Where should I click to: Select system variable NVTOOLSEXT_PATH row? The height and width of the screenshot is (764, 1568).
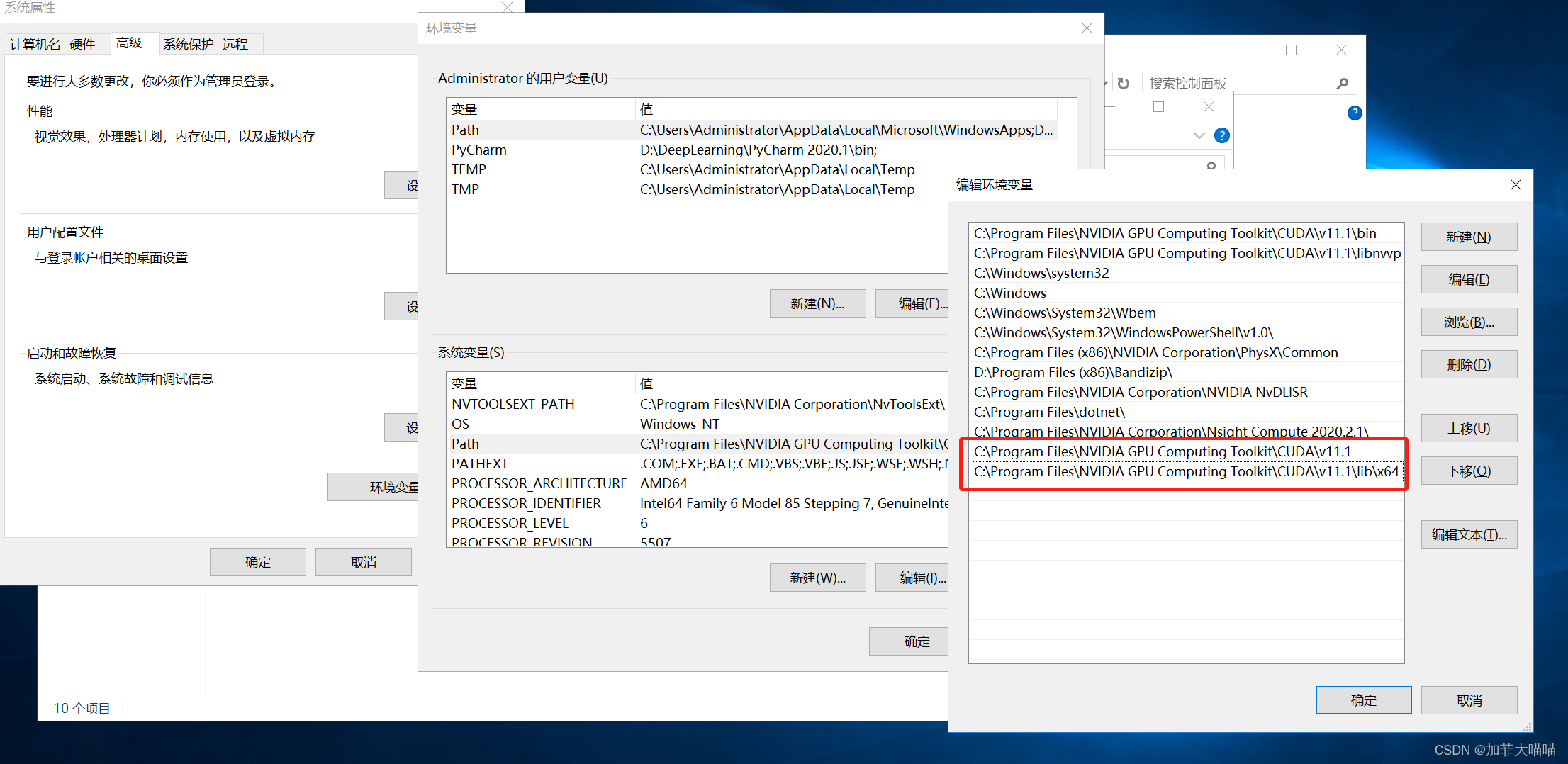click(x=698, y=404)
